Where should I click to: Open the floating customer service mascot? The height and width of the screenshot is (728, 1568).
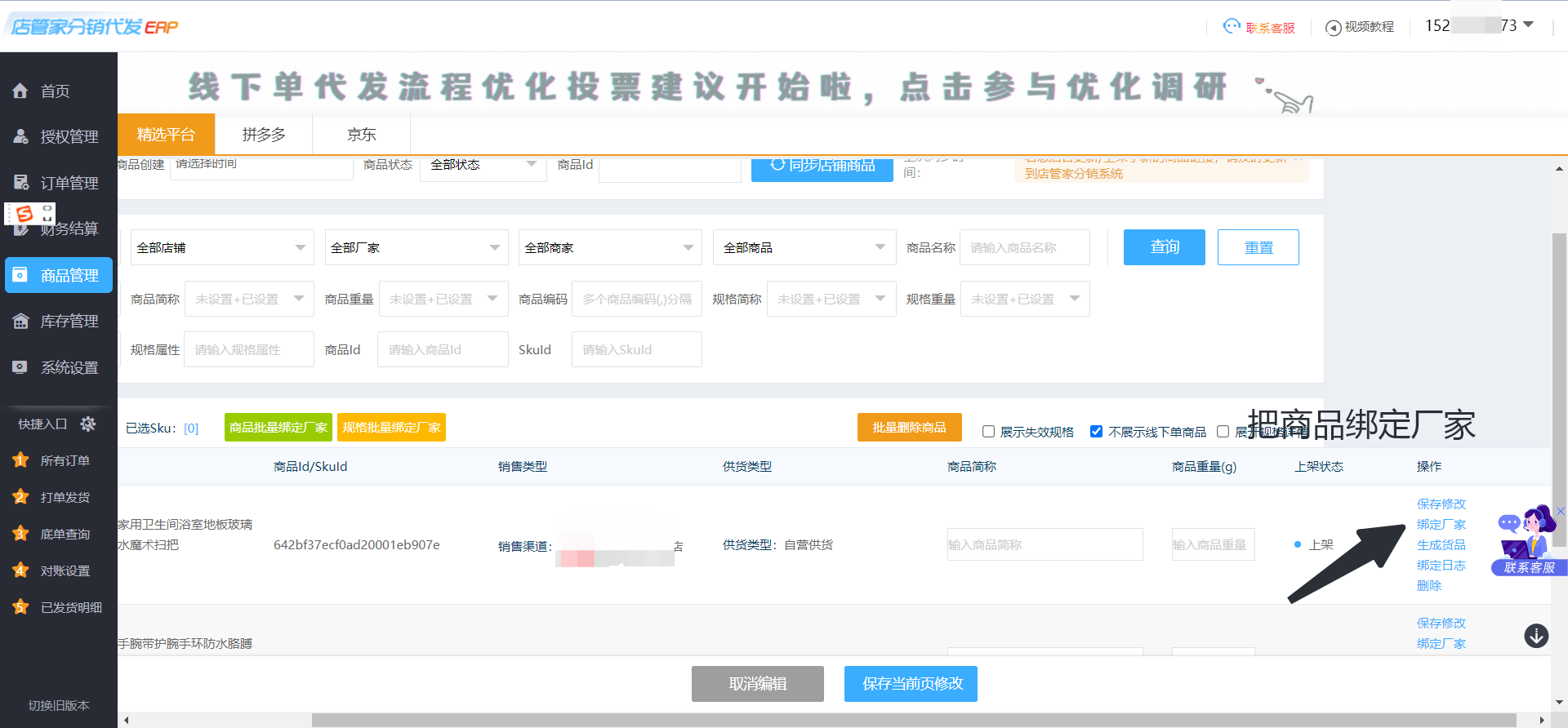coord(1527,539)
